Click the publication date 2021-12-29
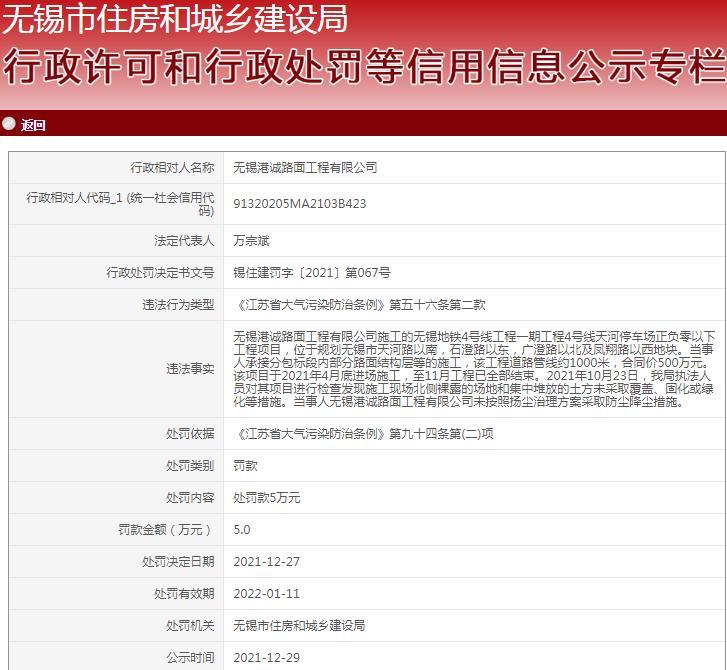 tap(267, 657)
